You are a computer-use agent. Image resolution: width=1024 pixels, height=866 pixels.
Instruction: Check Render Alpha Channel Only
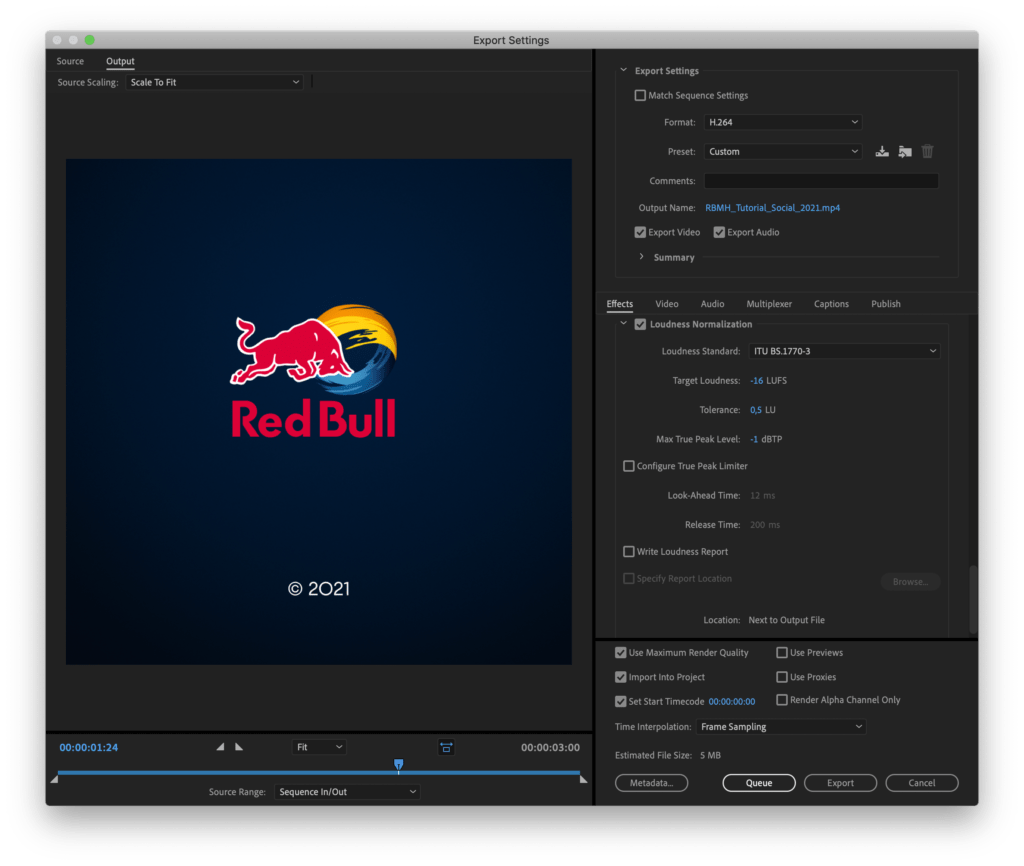(782, 700)
